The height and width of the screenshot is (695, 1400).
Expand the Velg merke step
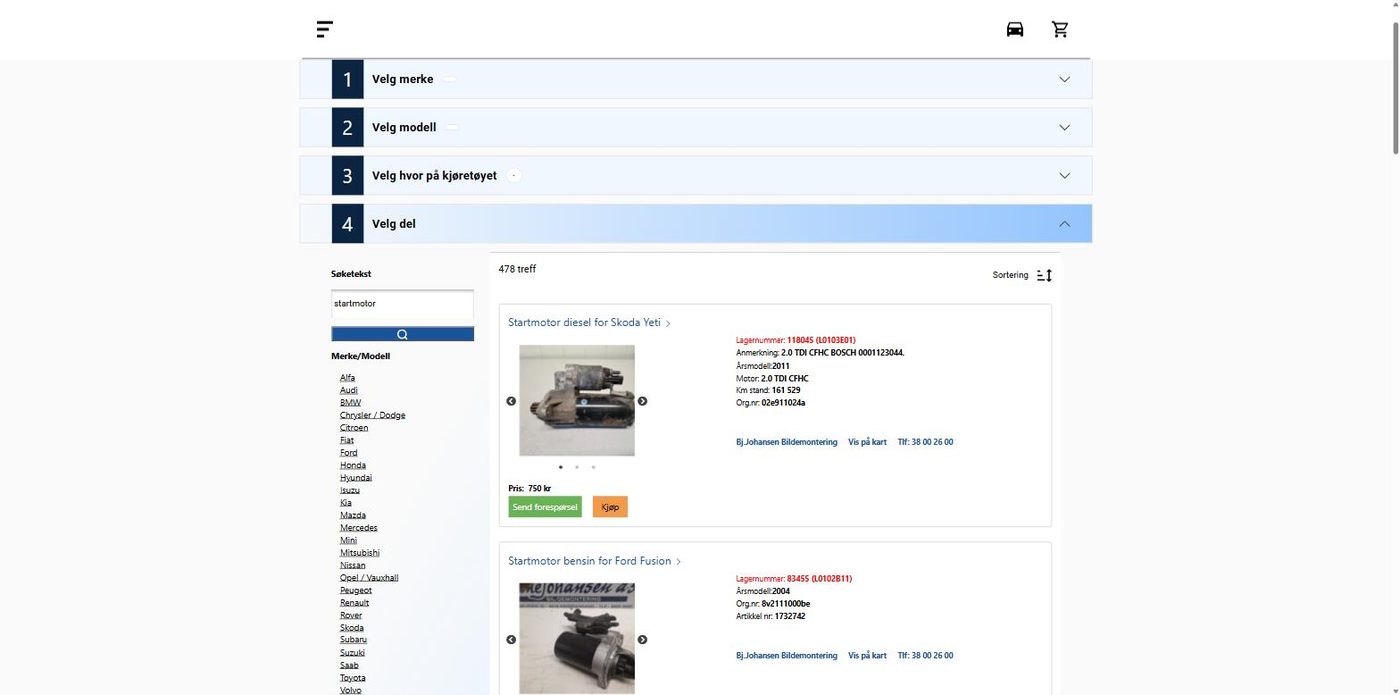click(696, 79)
